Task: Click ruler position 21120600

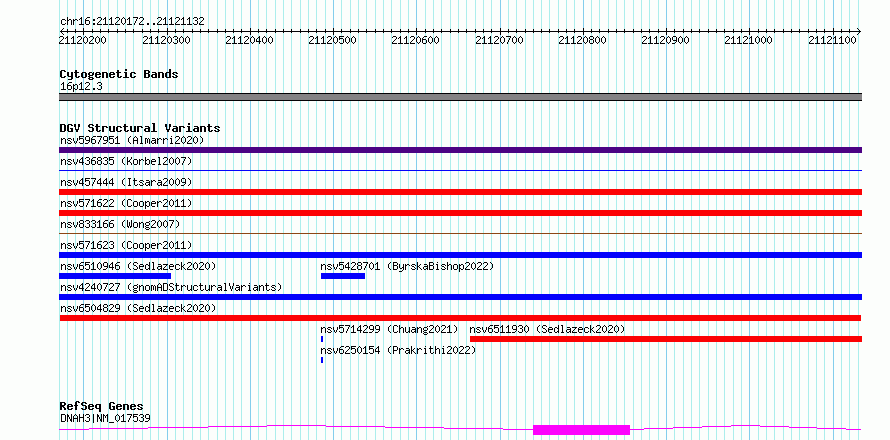Action: pyautogui.click(x=416, y=40)
